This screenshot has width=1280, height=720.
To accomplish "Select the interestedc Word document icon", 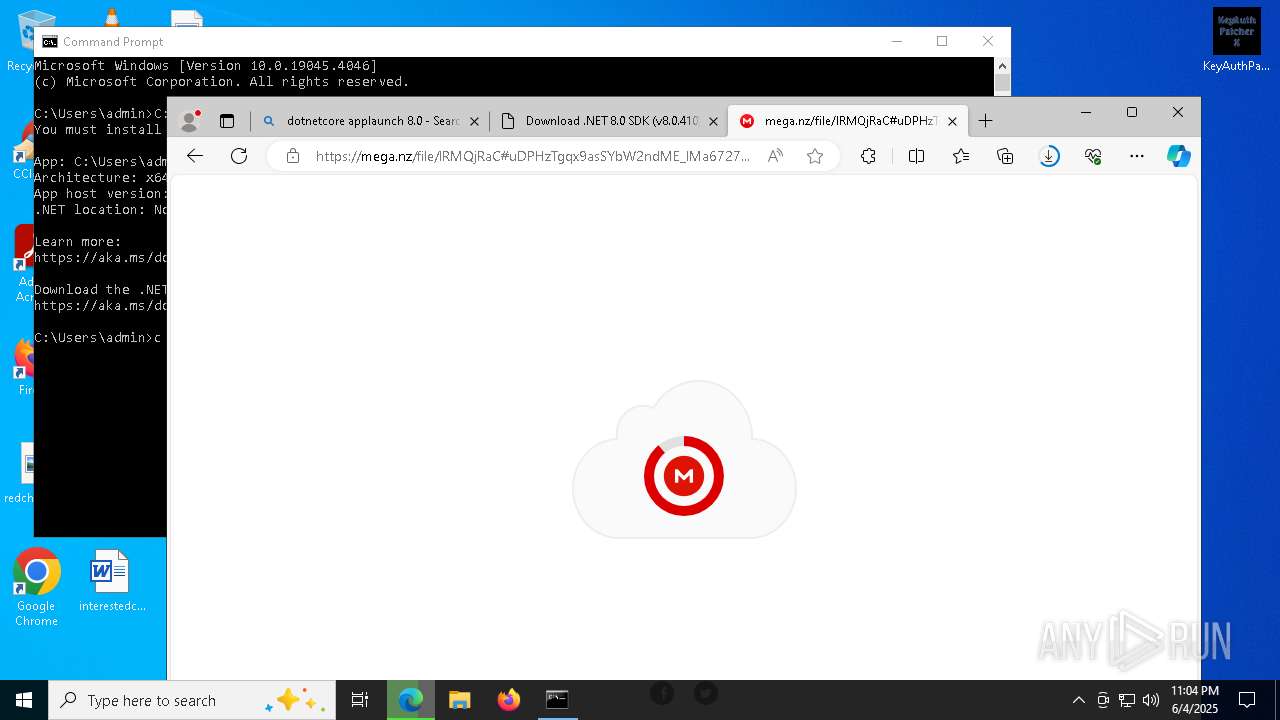I will [x=110, y=580].
